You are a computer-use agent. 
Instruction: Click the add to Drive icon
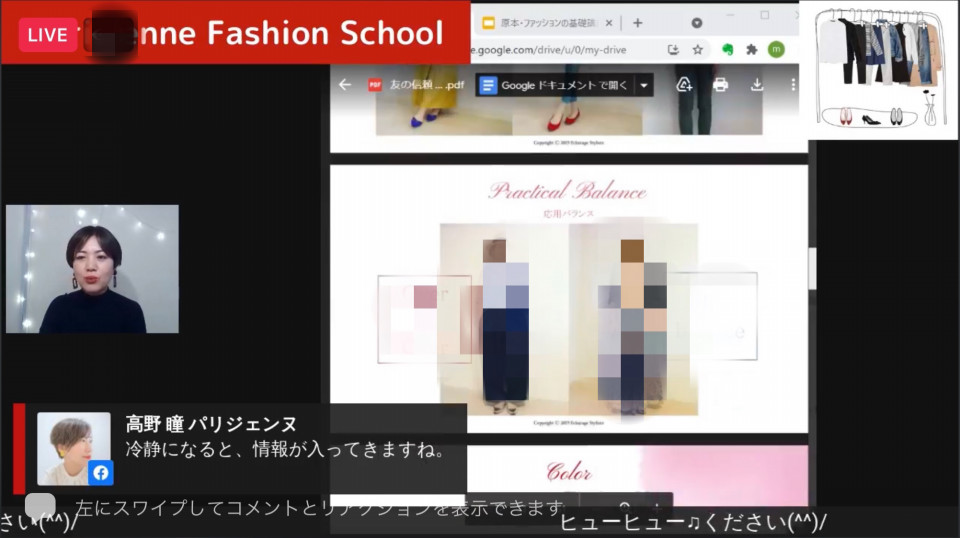point(684,84)
